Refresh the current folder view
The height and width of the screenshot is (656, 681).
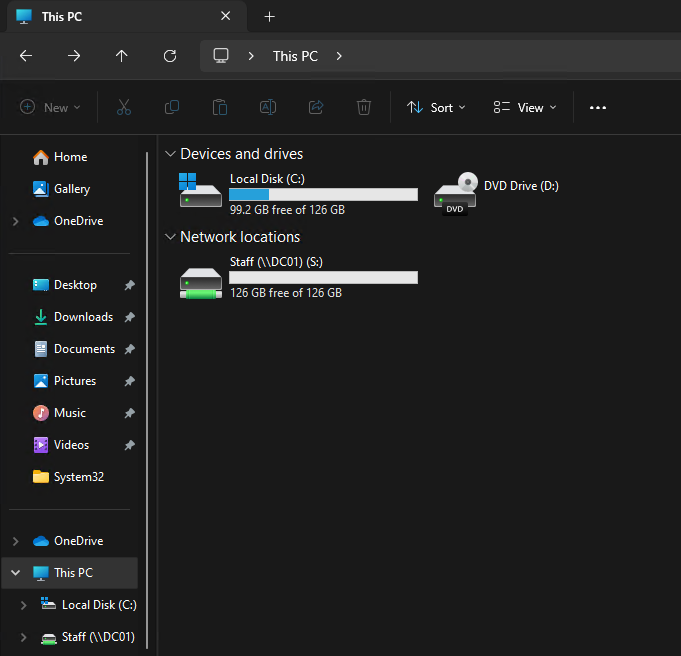170,56
